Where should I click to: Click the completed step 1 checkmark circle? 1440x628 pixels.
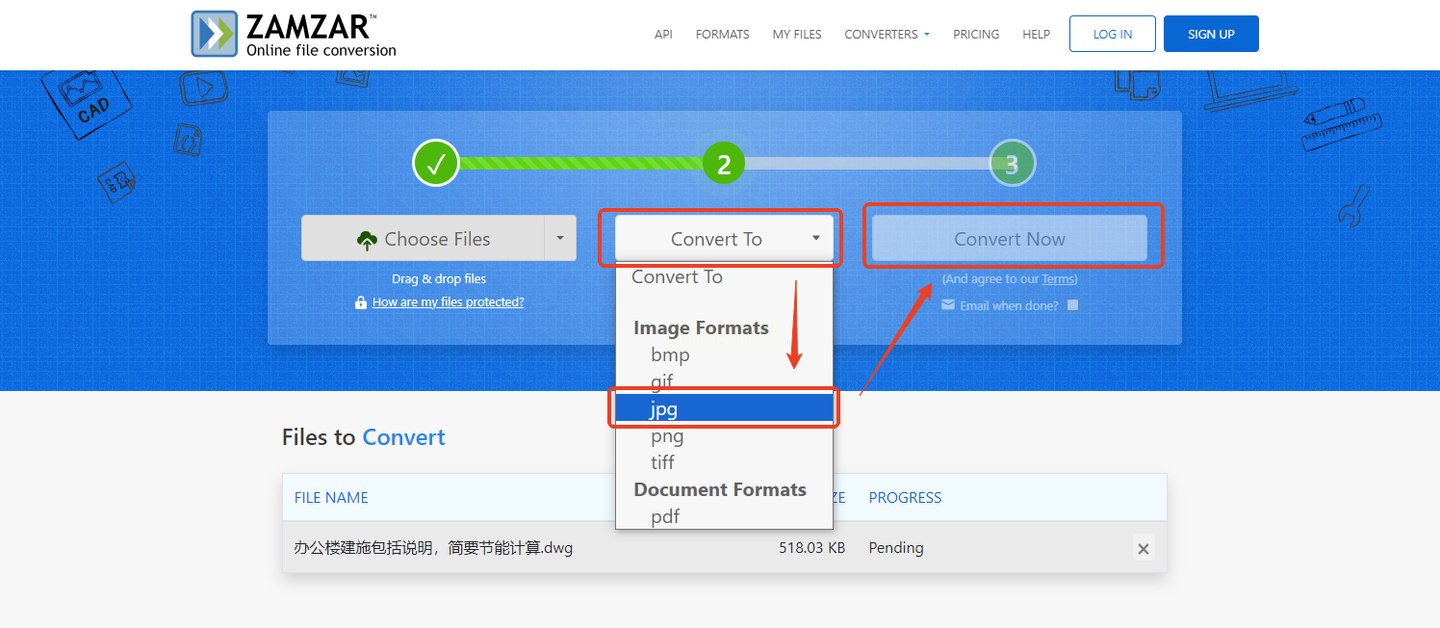tap(436, 163)
